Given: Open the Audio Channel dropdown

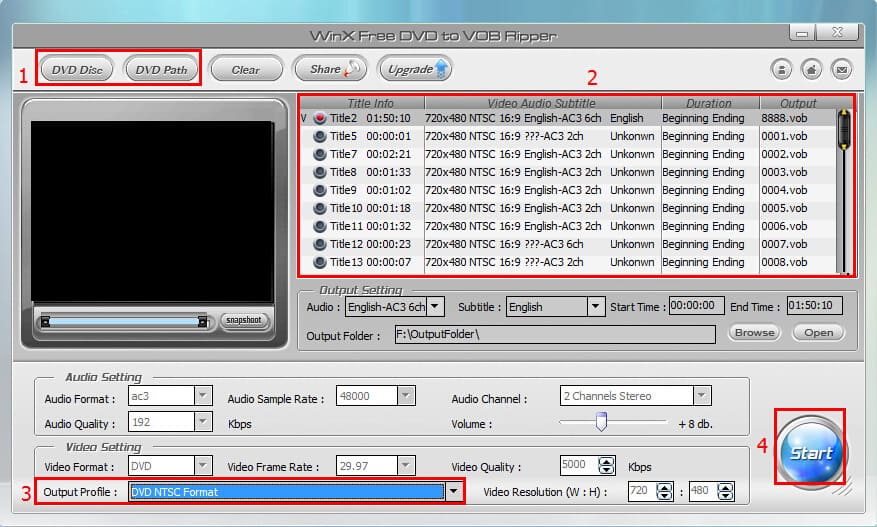Looking at the screenshot, I should 701,396.
